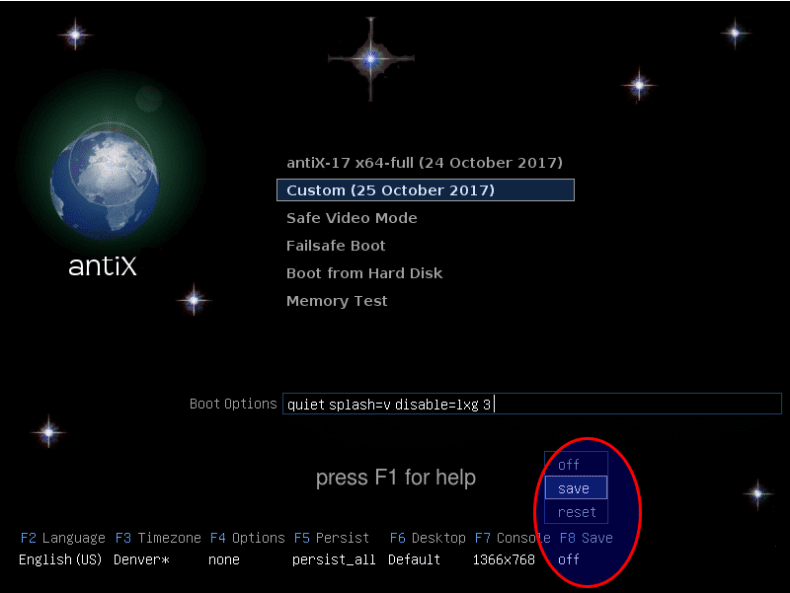Open the F5 Persist menu
This screenshot has width=790, height=593.
coord(332,538)
